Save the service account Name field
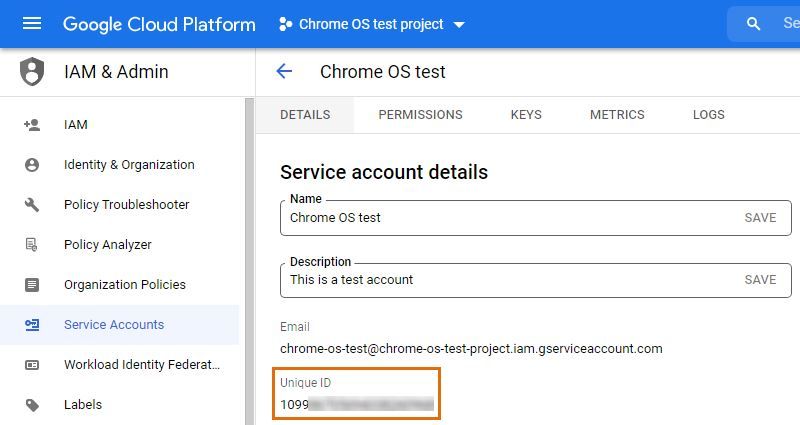The height and width of the screenshot is (425, 800). tap(760, 218)
